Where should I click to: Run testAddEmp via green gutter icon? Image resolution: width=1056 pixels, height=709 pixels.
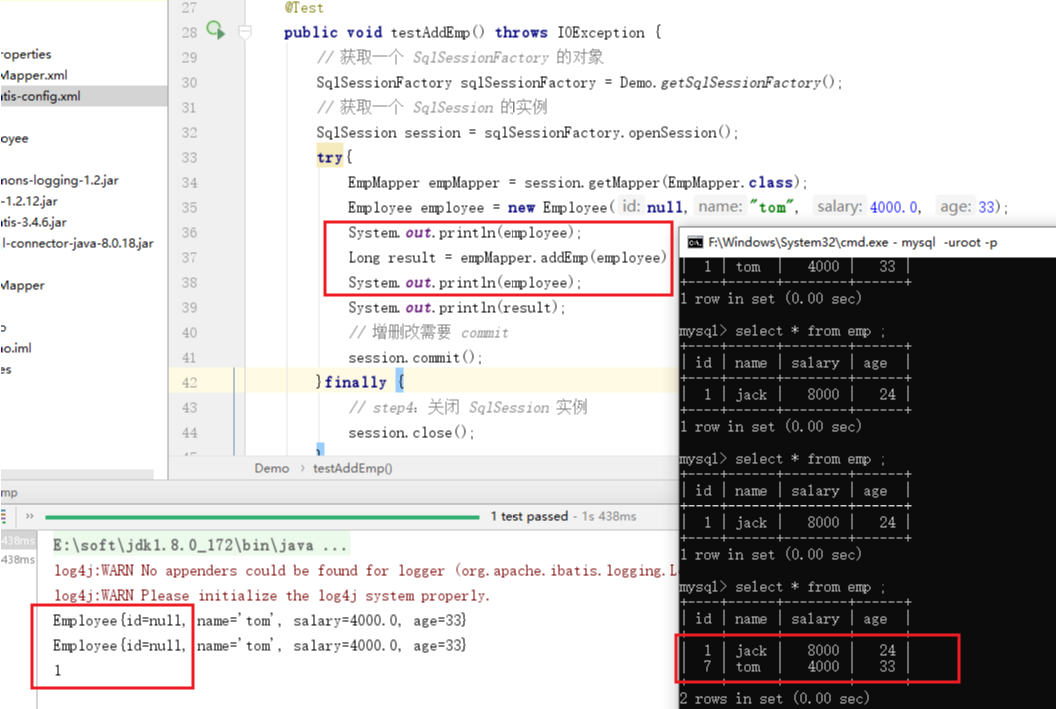click(x=216, y=30)
